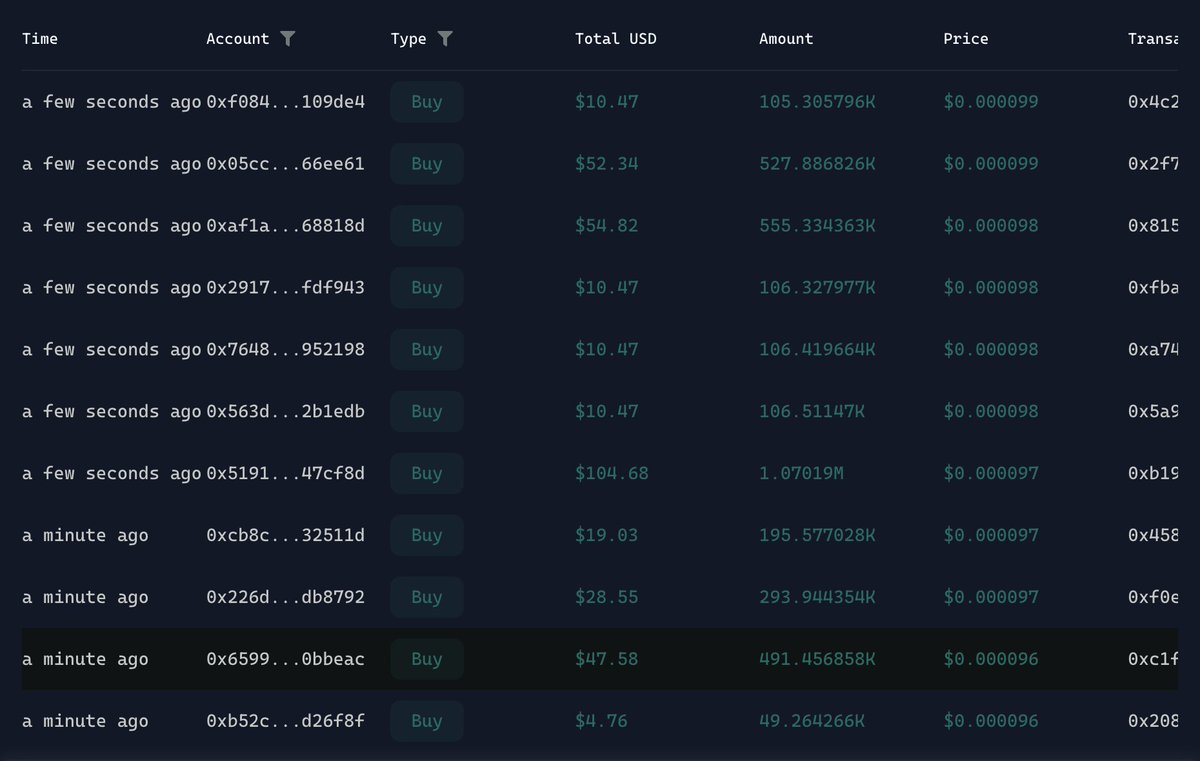Open account 0x6599...0bbeac
This screenshot has height=761, width=1200.
(286, 660)
